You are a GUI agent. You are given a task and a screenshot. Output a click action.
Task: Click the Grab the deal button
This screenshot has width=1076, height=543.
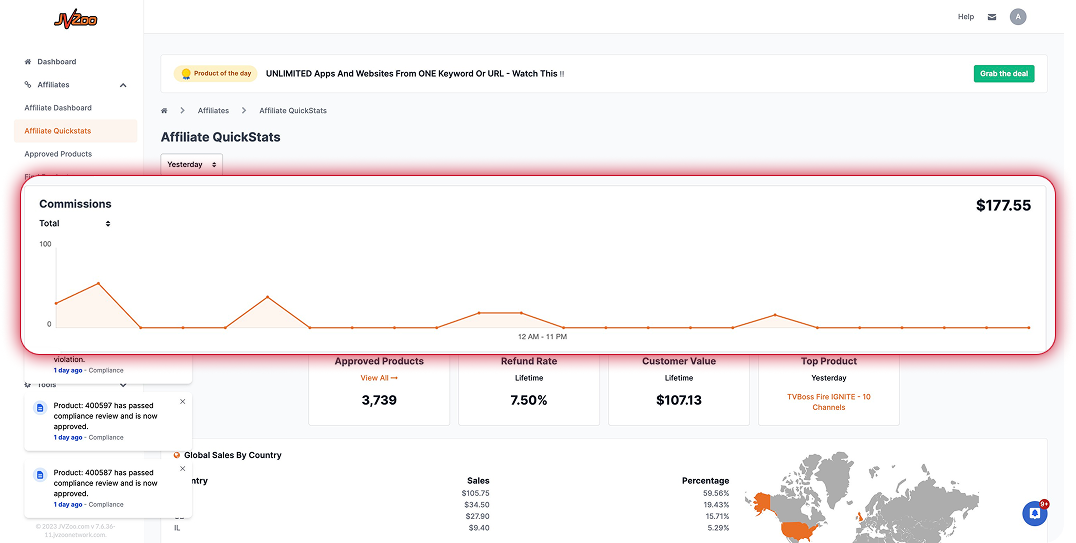click(x=1003, y=74)
